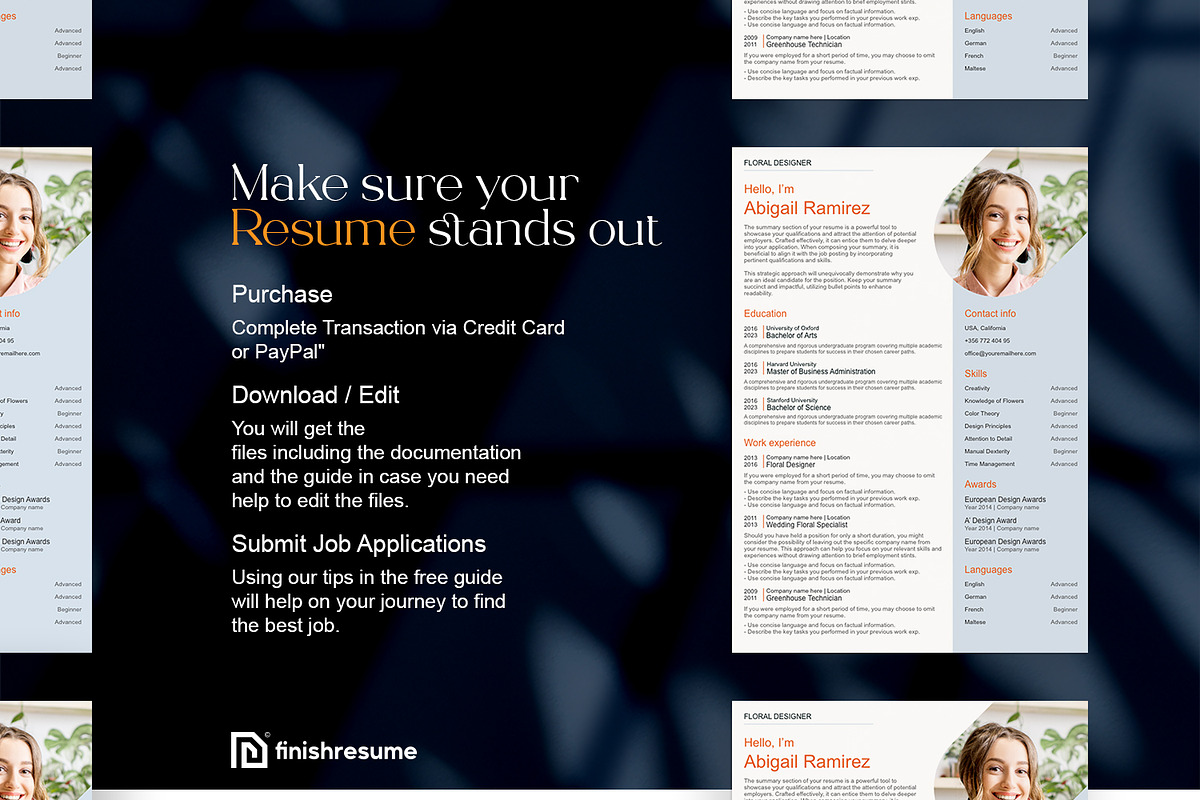
Task: Click Knowledge of Flowers skill in central resume
Action: pyautogui.click(x=994, y=401)
